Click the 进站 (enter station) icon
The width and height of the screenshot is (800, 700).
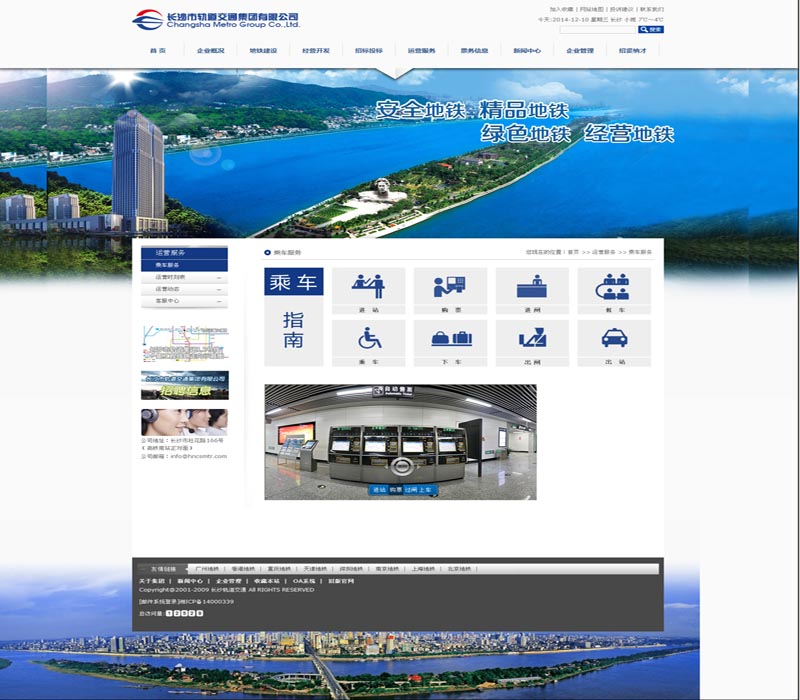[x=368, y=287]
